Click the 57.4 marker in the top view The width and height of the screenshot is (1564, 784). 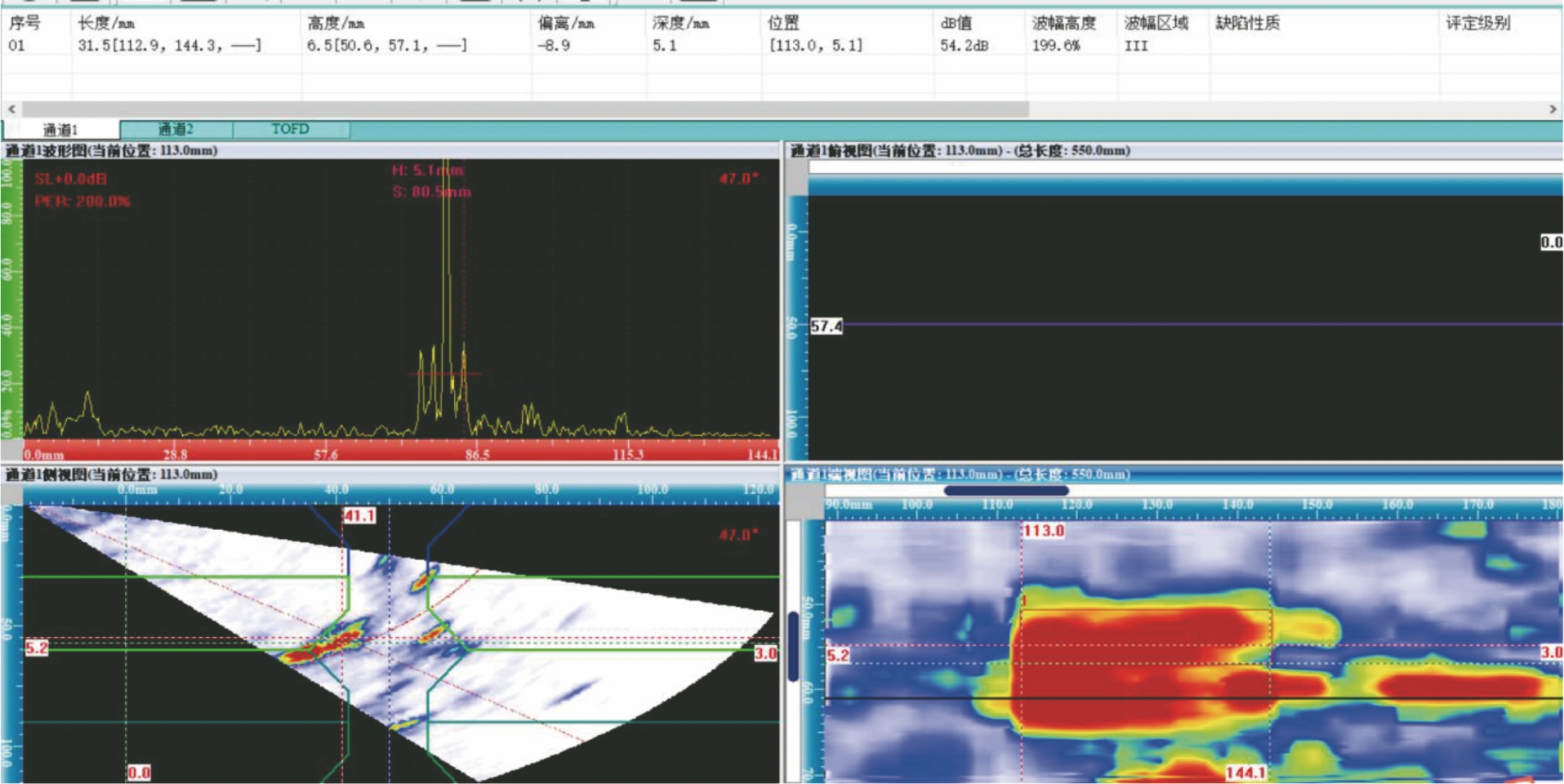tap(826, 326)
